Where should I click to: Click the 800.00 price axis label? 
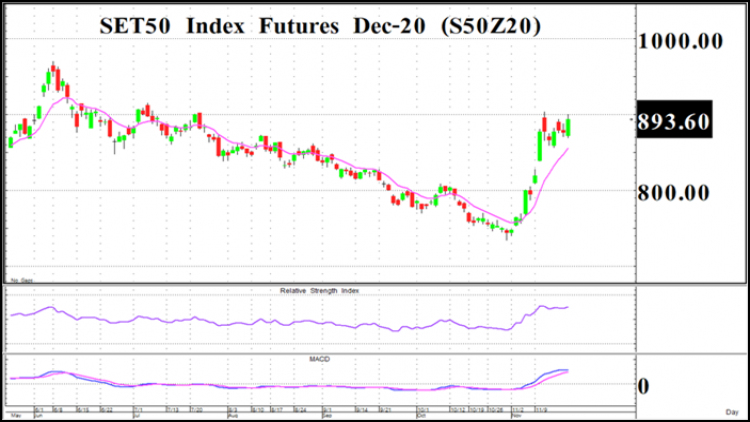point(673,193)
